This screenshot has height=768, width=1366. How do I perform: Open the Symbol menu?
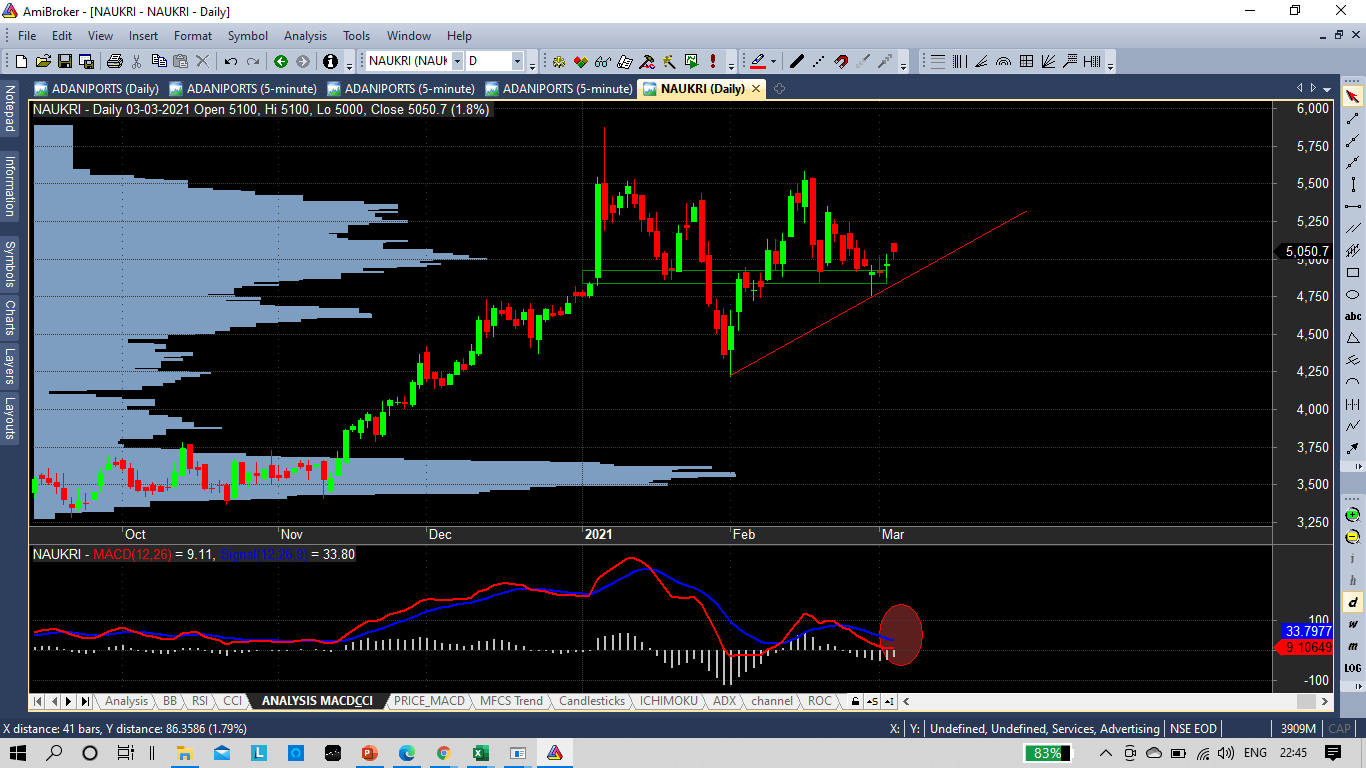248,36
